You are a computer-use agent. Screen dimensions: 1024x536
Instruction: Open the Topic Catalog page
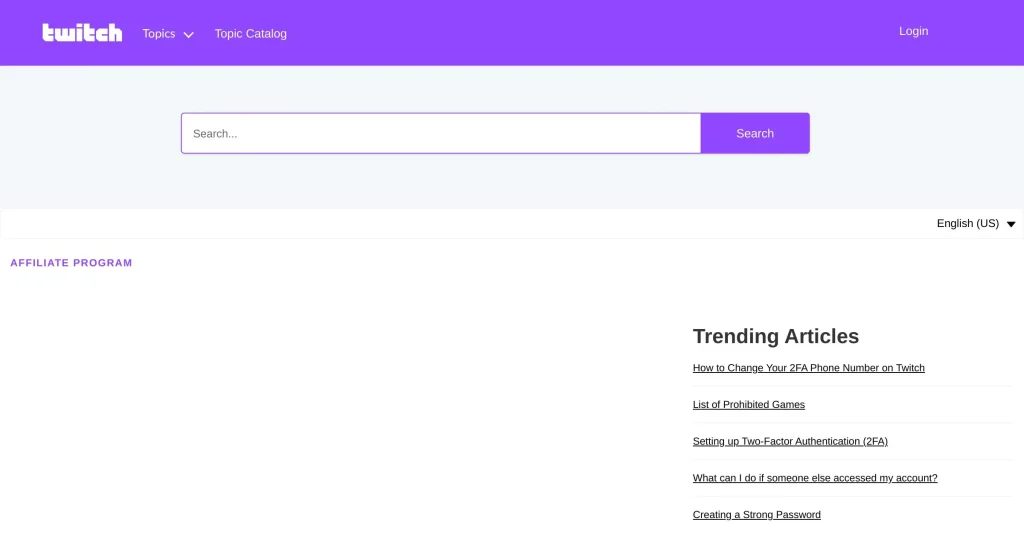(x=251, y=34)
